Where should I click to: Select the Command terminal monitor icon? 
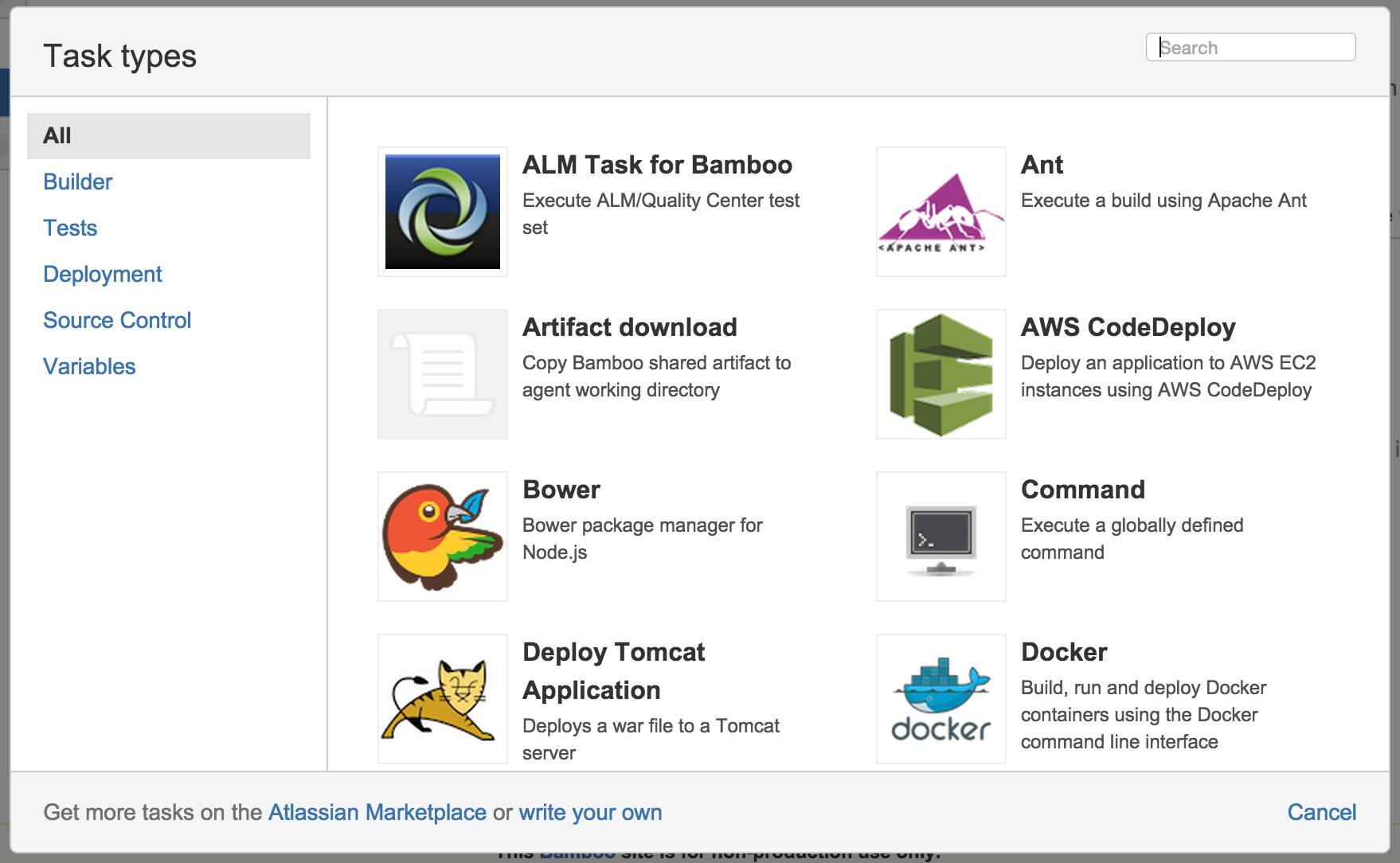941,537
